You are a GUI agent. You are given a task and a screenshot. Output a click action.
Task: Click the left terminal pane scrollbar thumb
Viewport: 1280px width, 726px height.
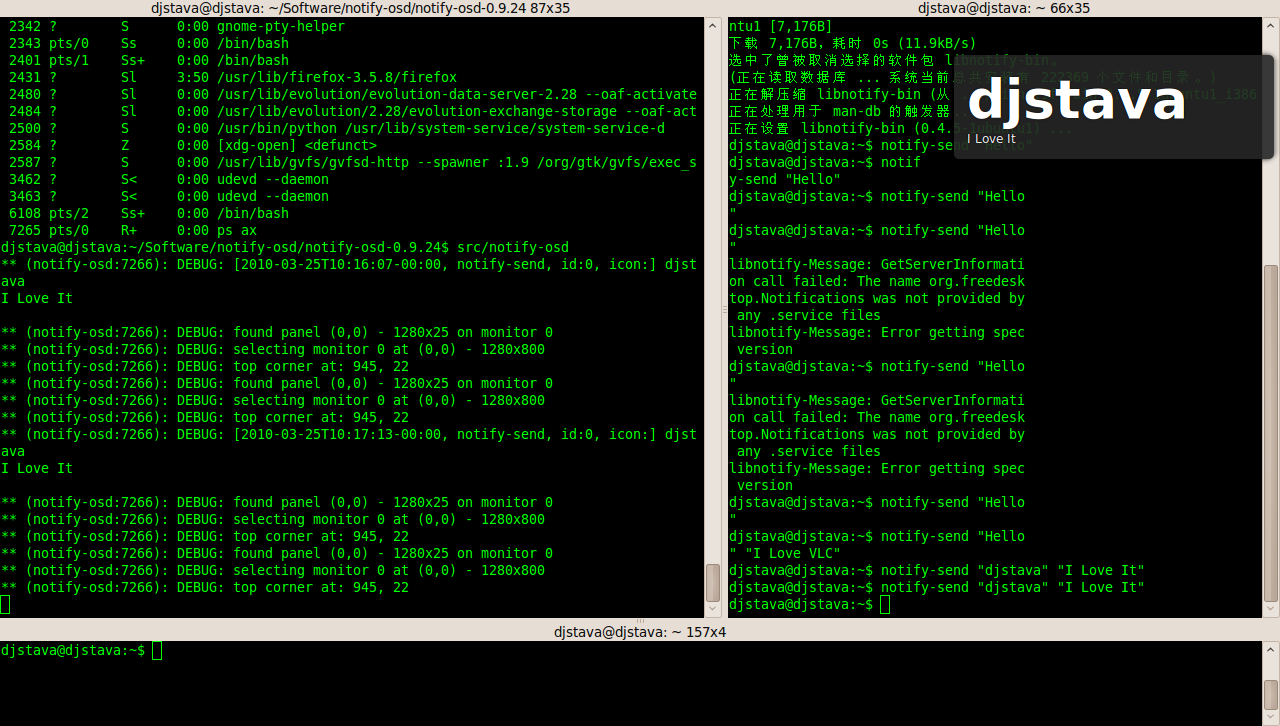[x=713, y=582]
